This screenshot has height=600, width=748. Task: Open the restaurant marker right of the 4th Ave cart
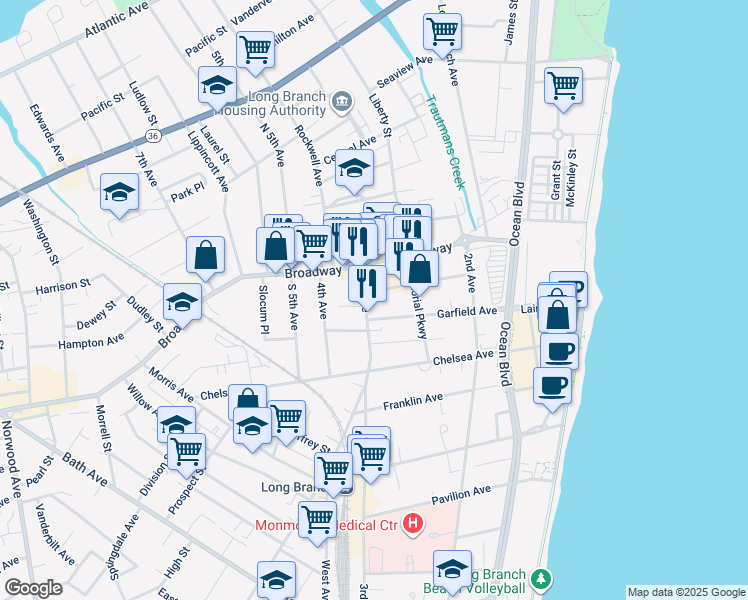click(358, 243)
